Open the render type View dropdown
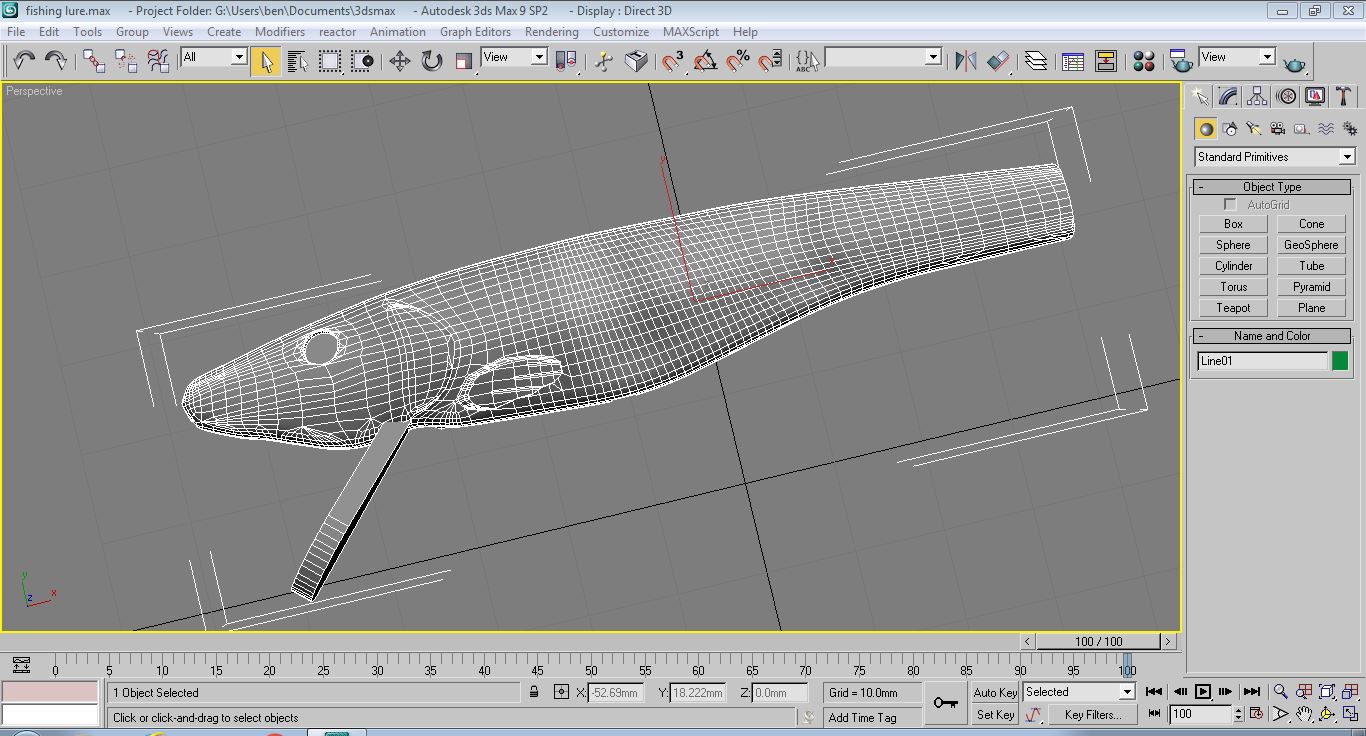Viewport: 1366px width, 736px height. tap(1237, 57)
